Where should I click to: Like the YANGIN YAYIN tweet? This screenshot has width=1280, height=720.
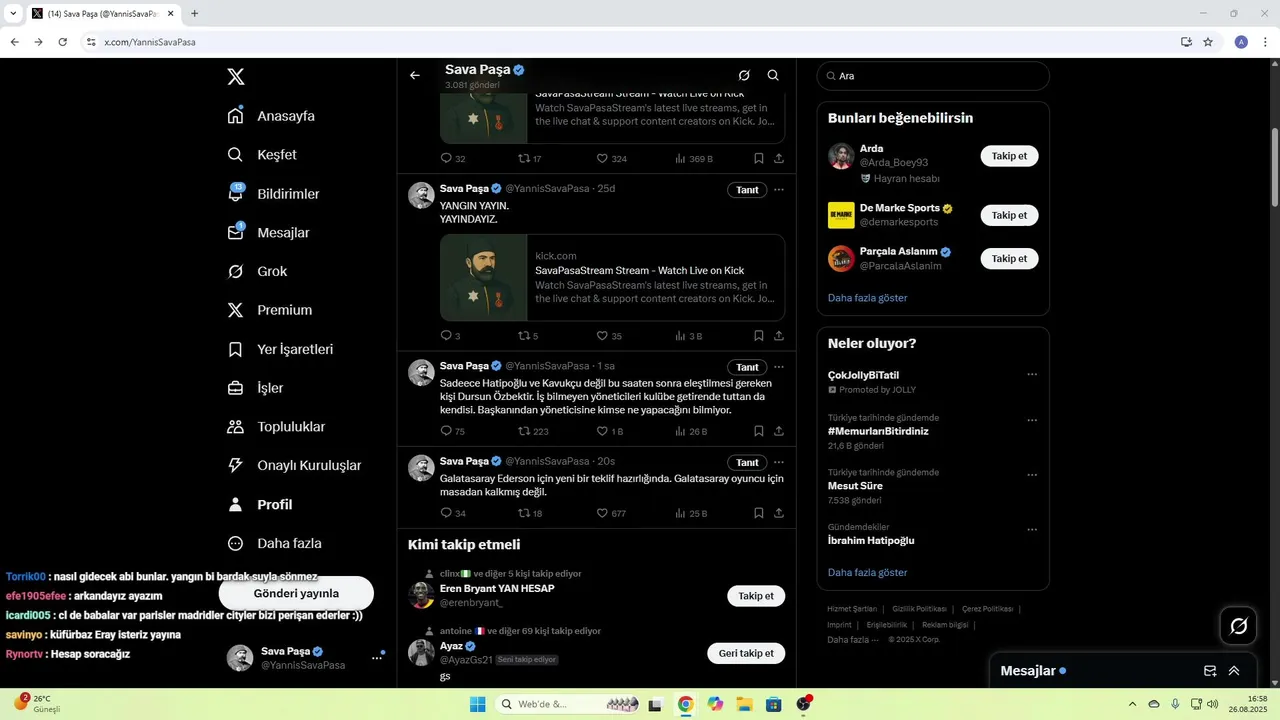click(x=602, y=336)
